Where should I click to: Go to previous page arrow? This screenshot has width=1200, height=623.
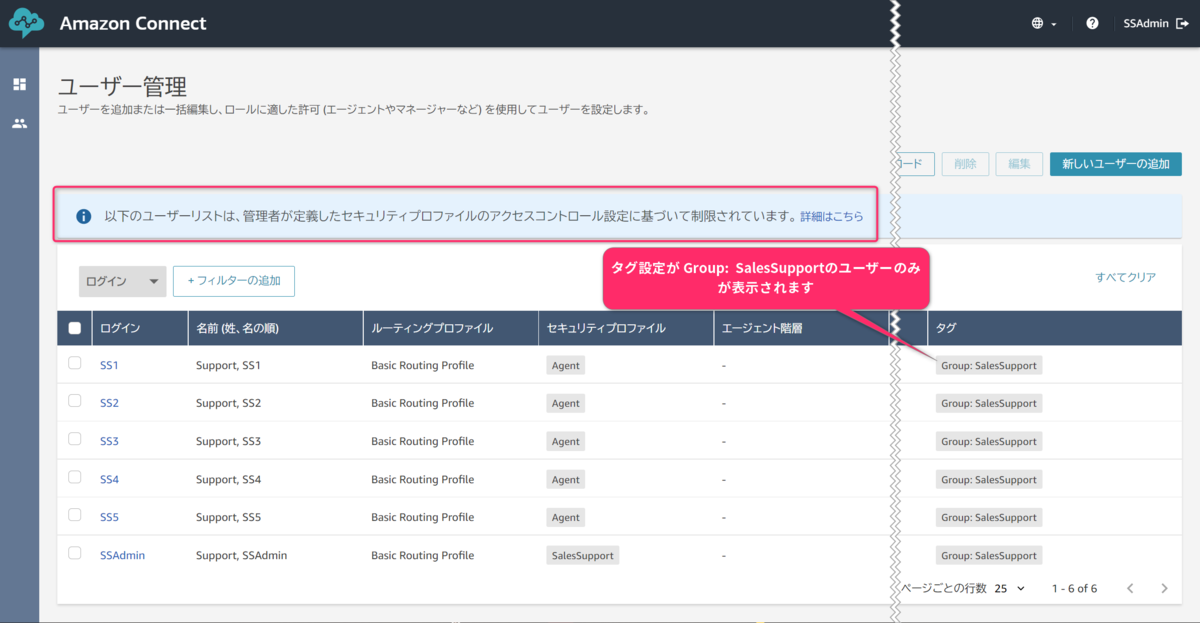[1130, 588]
